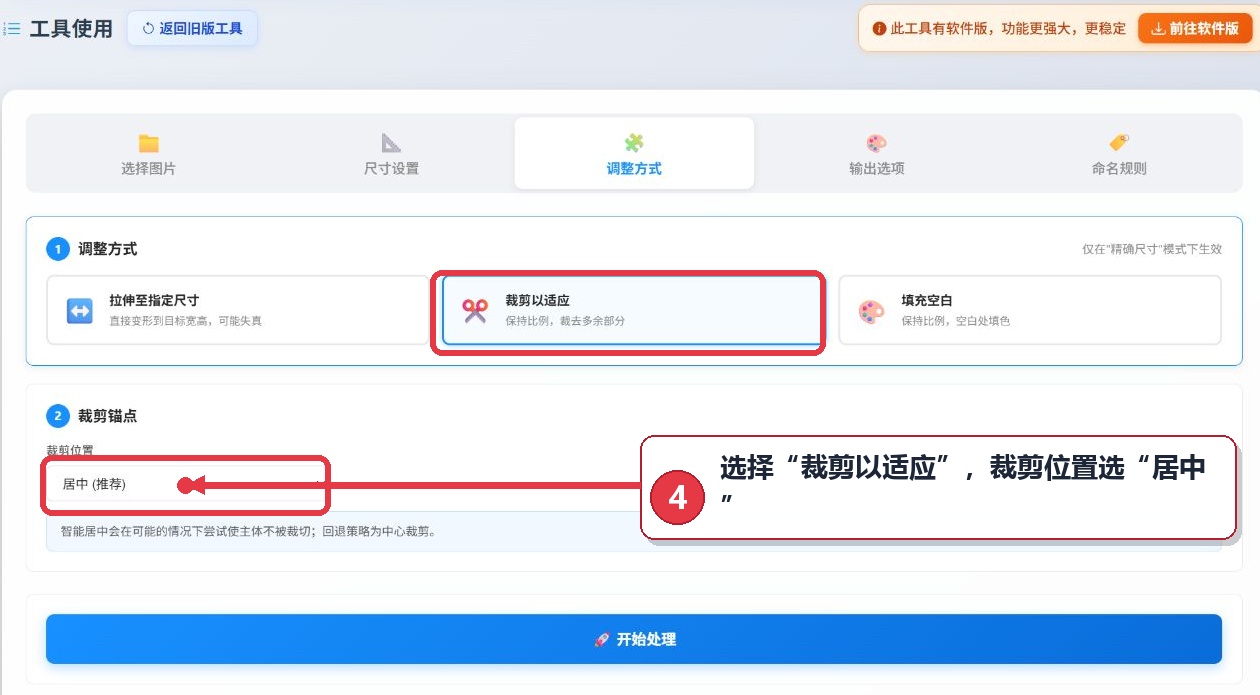Click the 此工具有软件版 banner text

pos(1008,29)
